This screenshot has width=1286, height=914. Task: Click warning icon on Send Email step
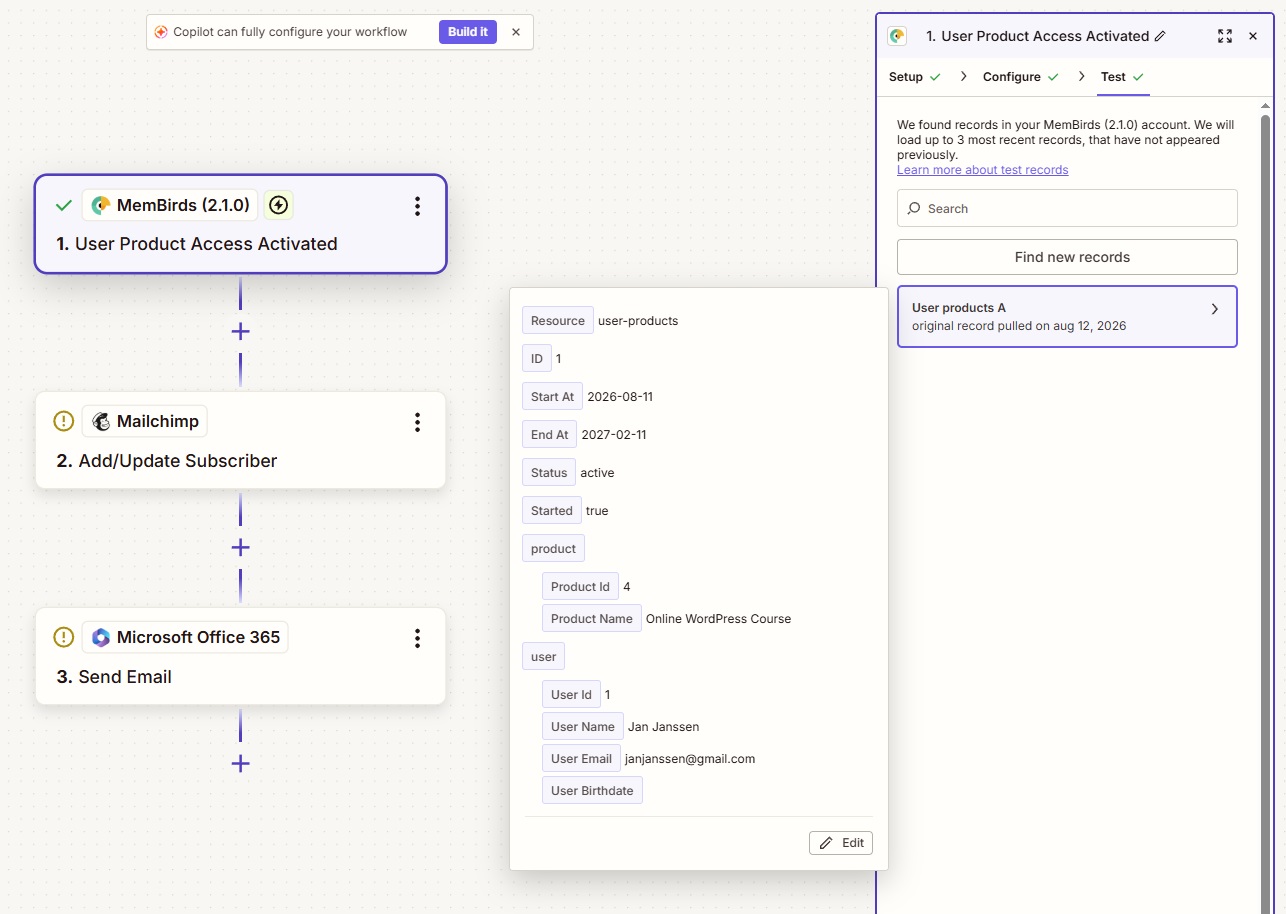point(64,637)
